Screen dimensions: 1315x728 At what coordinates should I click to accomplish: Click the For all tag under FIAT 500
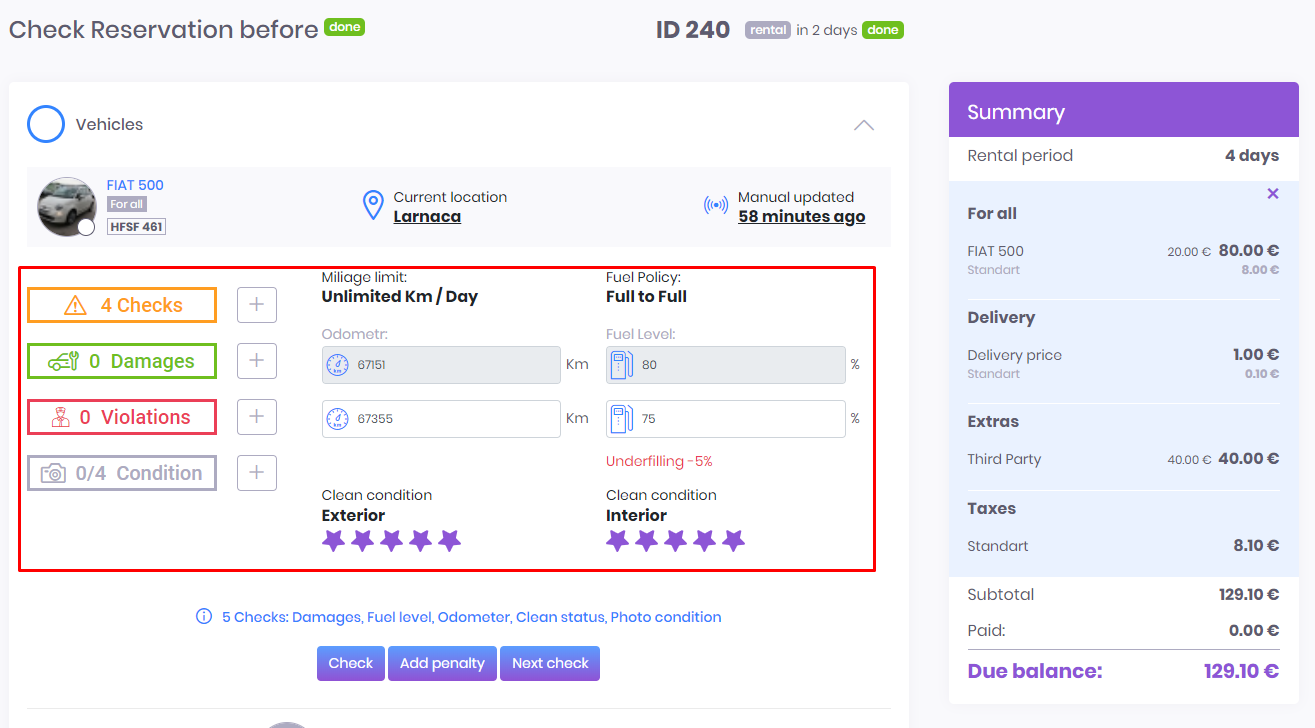tap(127, 204)
